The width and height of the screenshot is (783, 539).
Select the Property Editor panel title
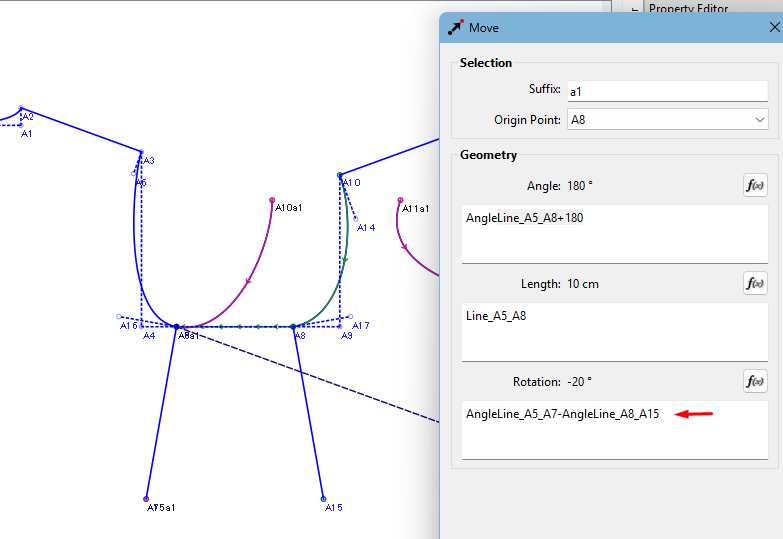point(688,8)
